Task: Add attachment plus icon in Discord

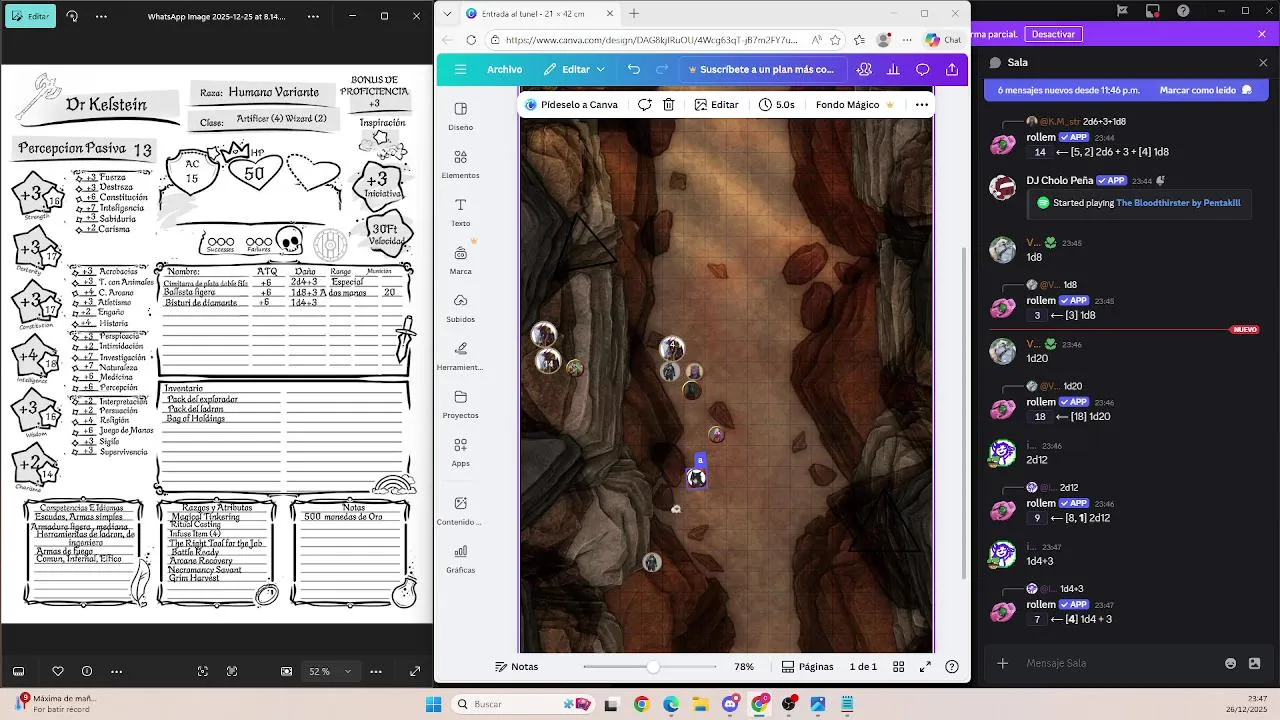Action: [x=1002, y=663]
